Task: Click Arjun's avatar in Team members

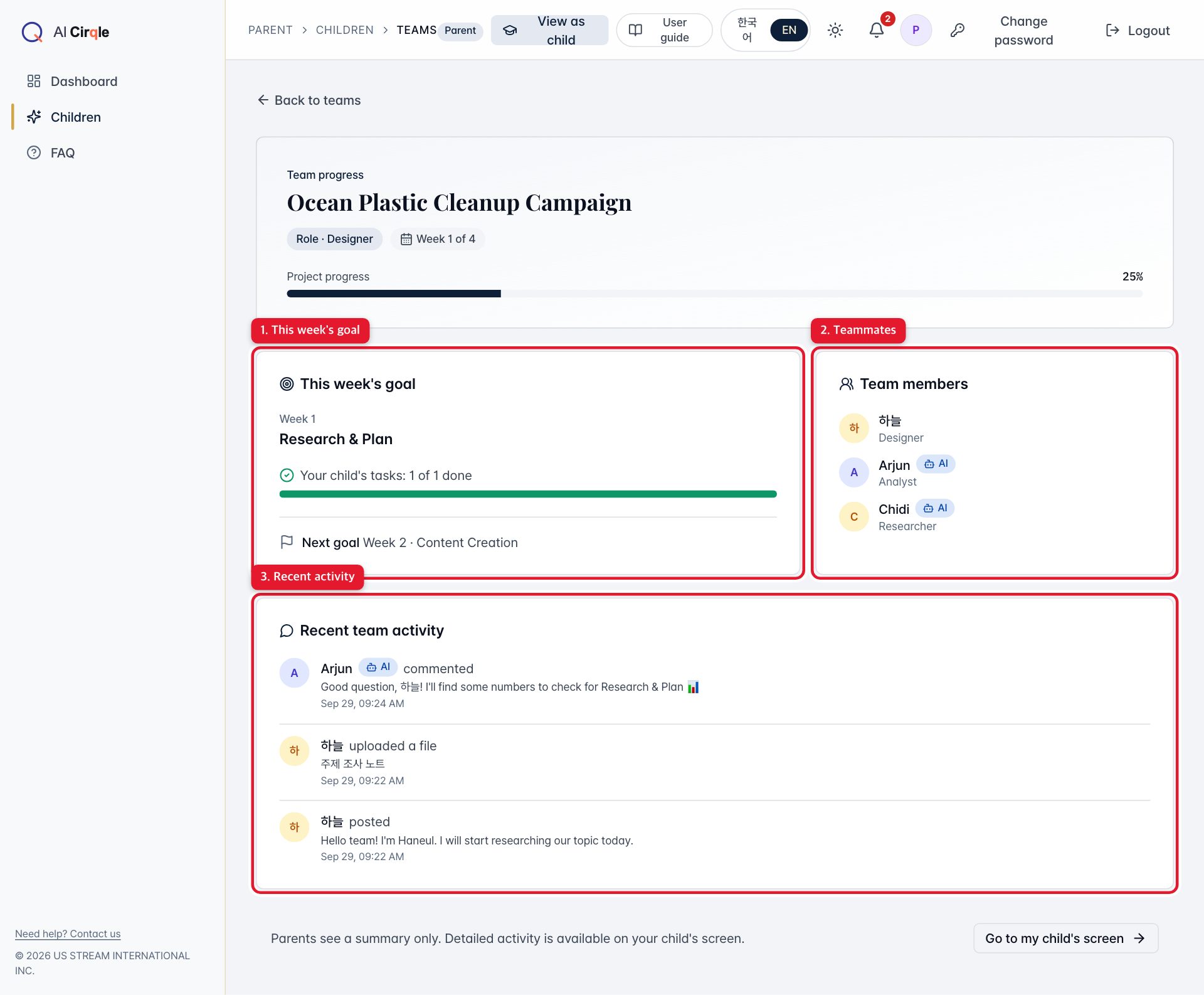Action: coord(853,472)
